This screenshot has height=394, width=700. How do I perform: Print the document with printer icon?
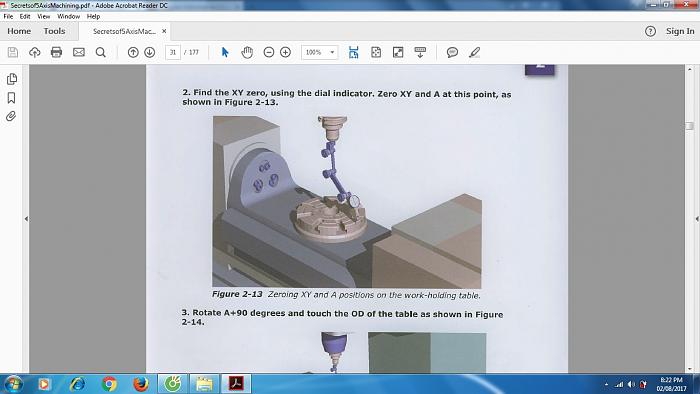click(56, 52)
